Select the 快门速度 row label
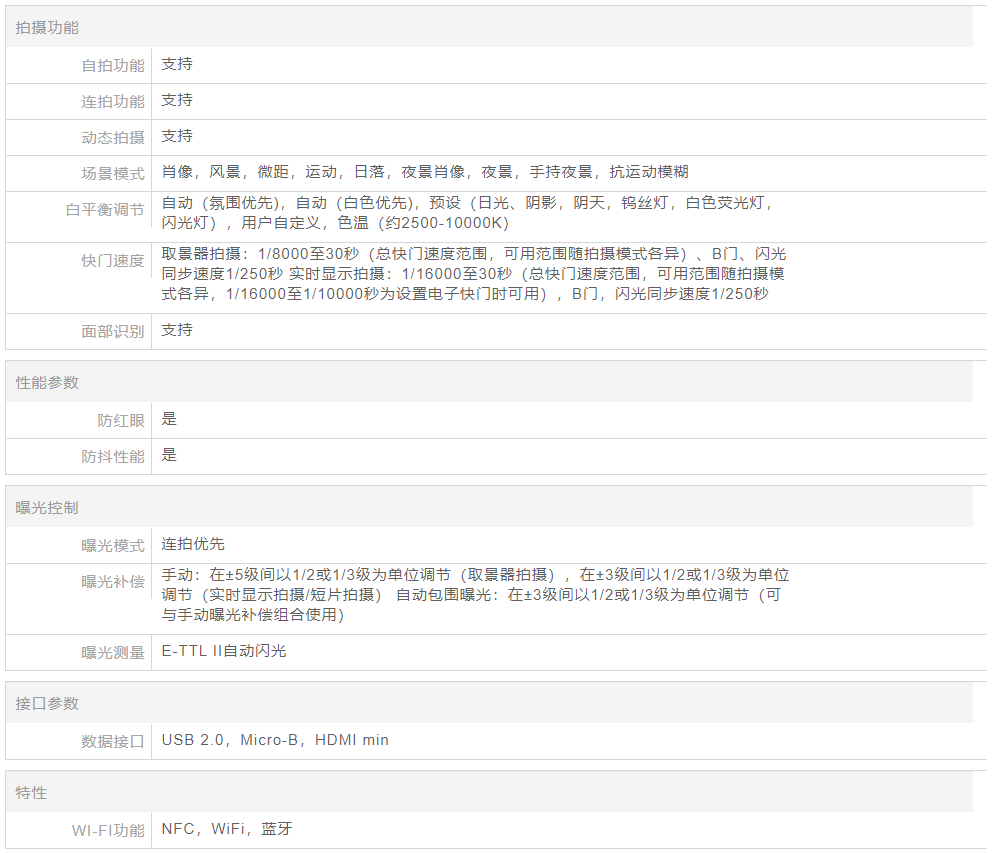Image resolution: width=996 pixels, height=853 pixels. point(112,261)
